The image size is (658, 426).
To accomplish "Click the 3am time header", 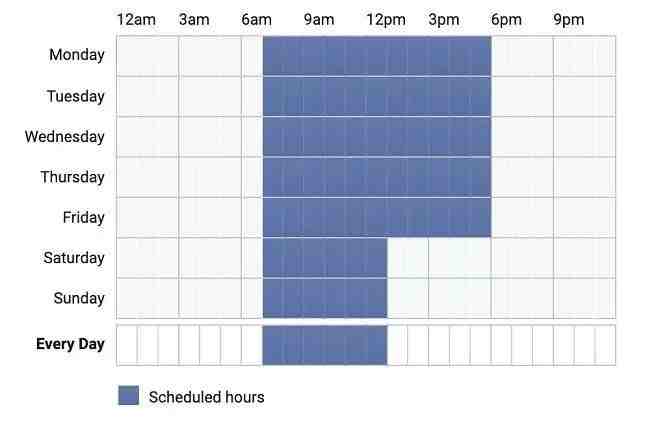I will (x=194, y=20).
